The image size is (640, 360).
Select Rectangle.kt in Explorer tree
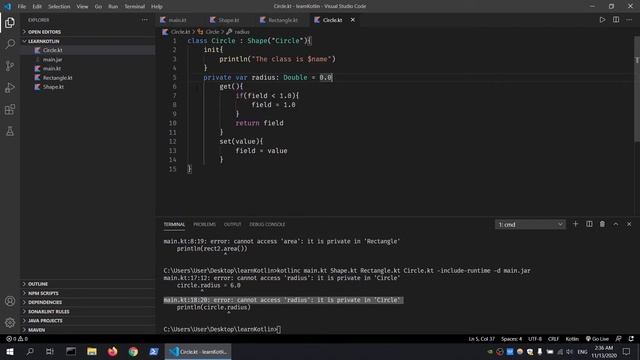[88, 78]
